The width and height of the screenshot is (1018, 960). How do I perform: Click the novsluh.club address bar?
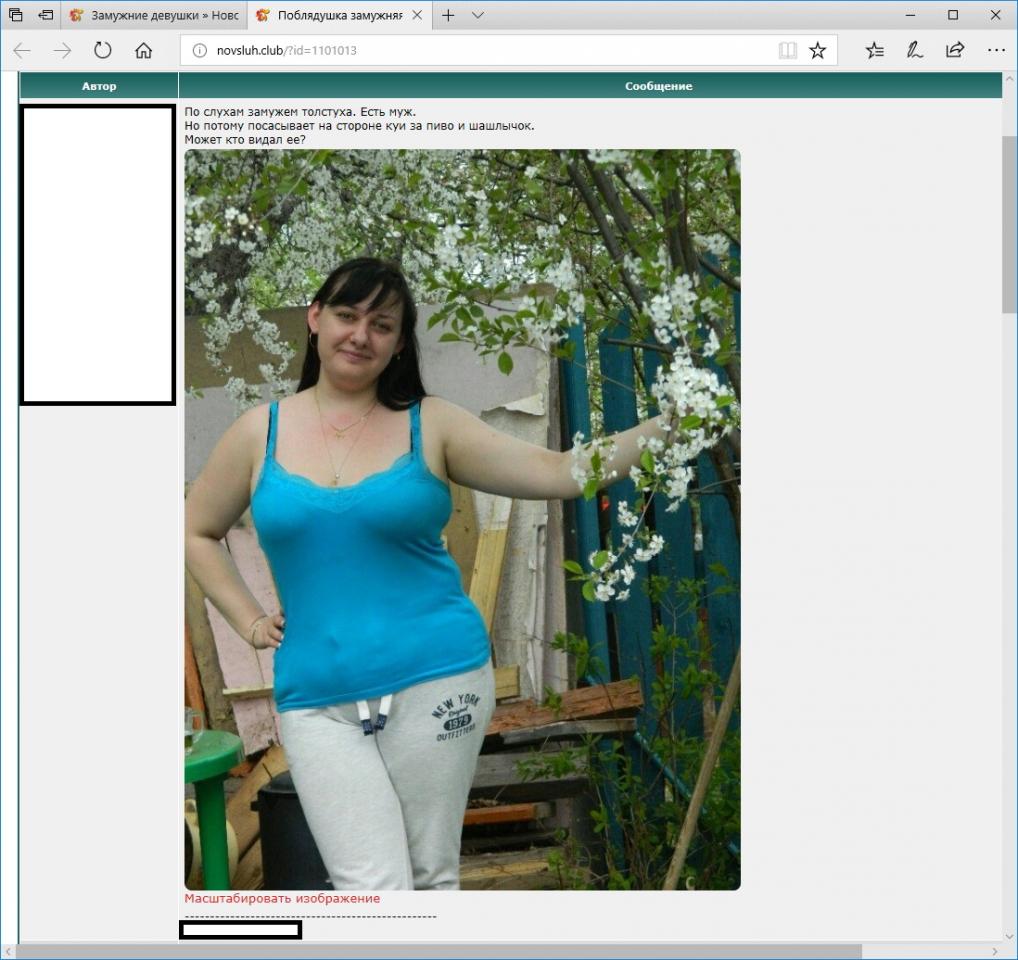[x=480, y=50]
